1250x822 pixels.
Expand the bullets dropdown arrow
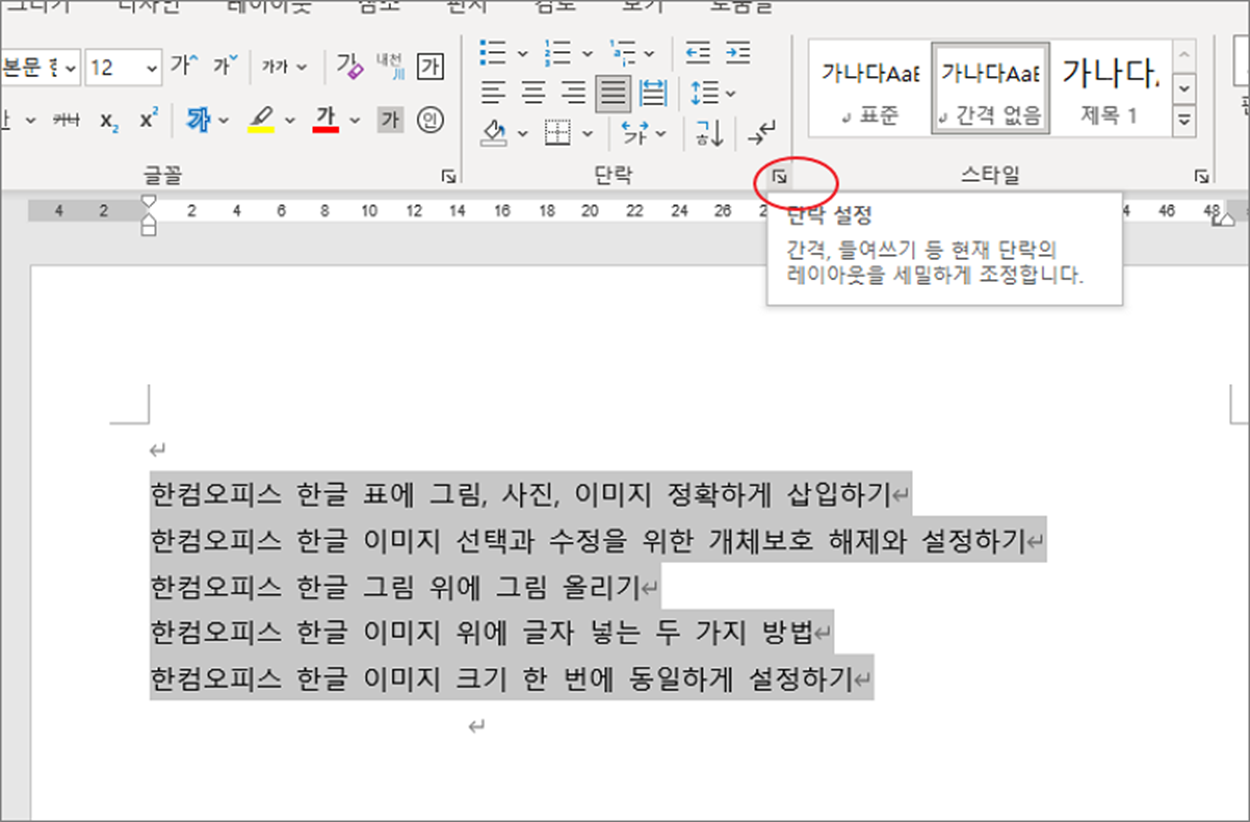(521, 53)
